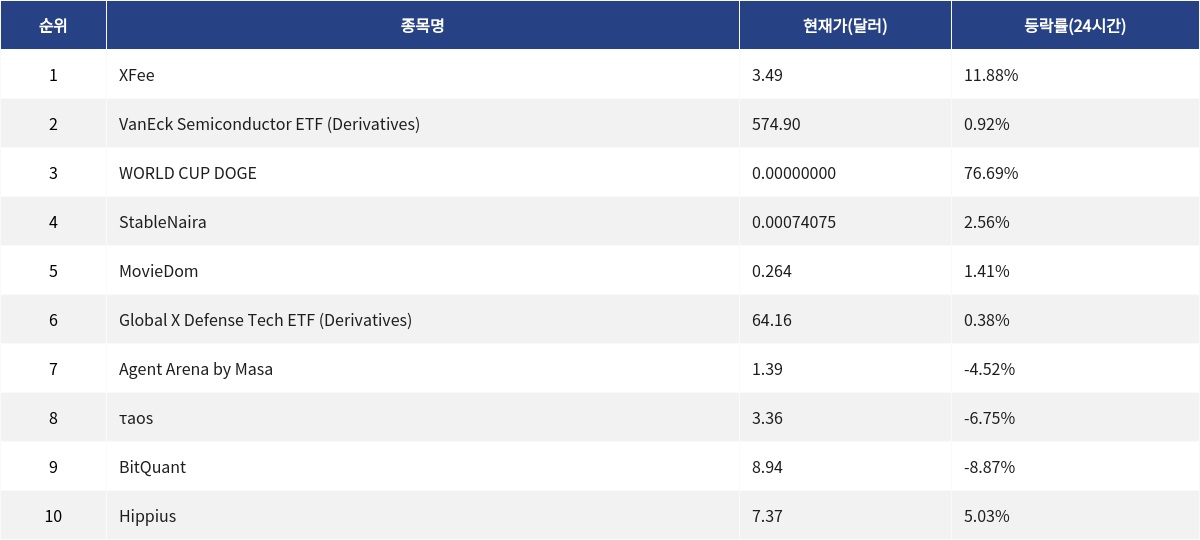Click change rate -6.75%
The image size is (1200, 540).
pyautogui.click(x=990, y=418)
